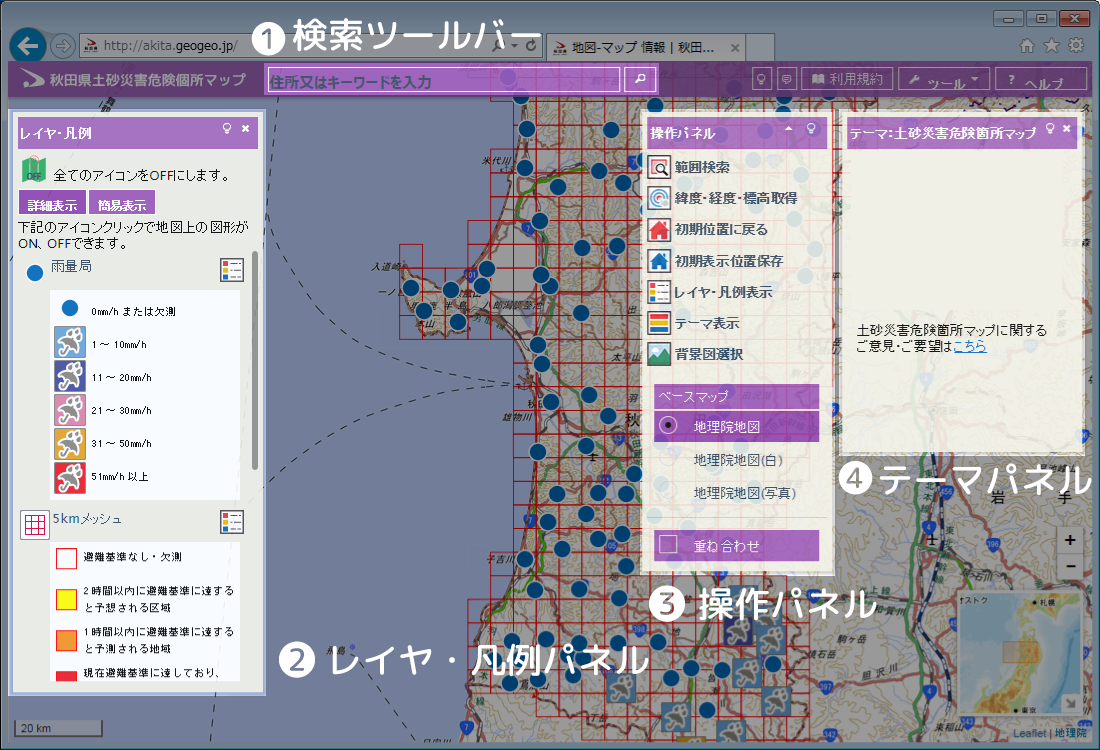Click the browser forward button
Viewport: 1100px width, 750px height.
[x=63, y=46]
